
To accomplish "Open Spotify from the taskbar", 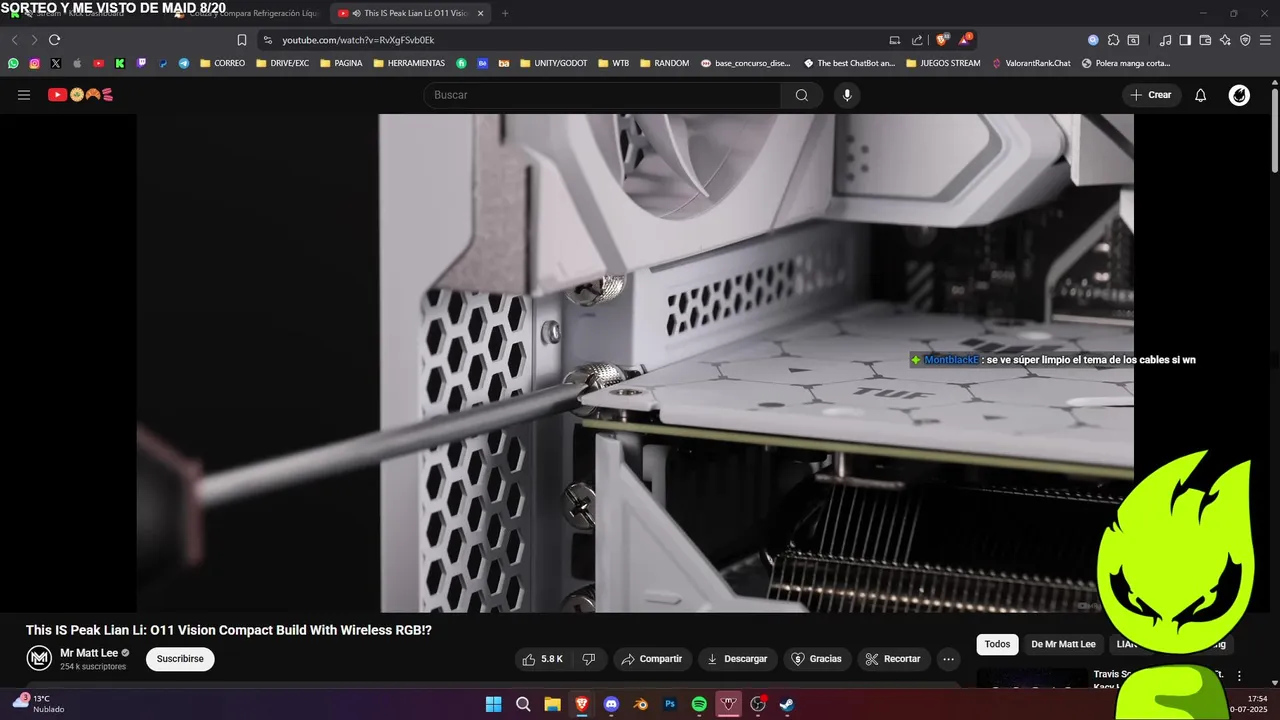I will point(699,704).
